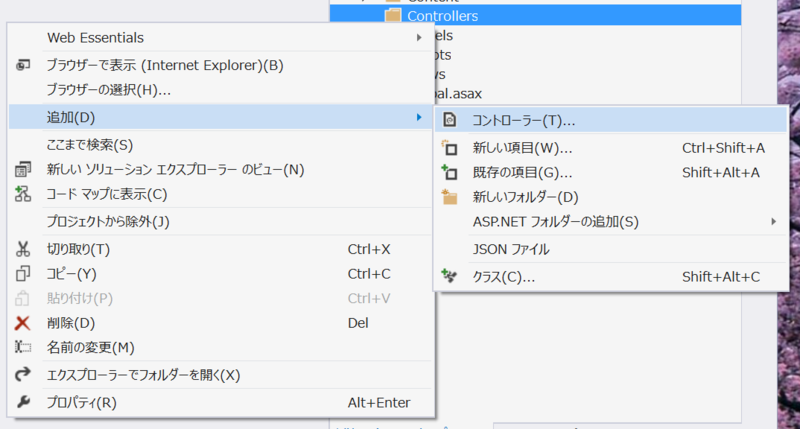Viewport: 800px width, 429px height.
Task: Click the class icon beside クラス(C)
Action: [x=449, y=276]
